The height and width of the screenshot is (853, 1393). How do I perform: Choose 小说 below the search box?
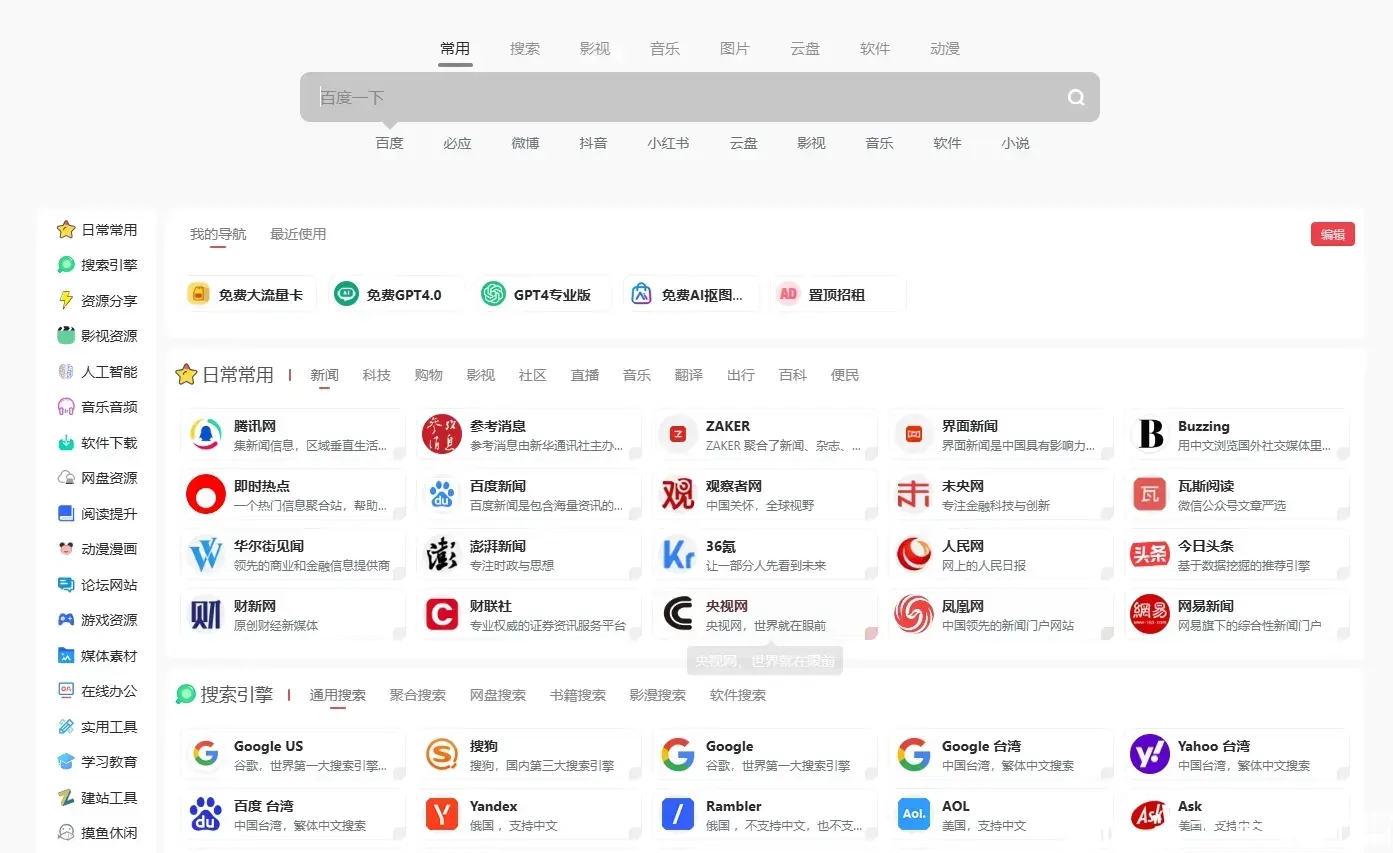(1015, 143)
